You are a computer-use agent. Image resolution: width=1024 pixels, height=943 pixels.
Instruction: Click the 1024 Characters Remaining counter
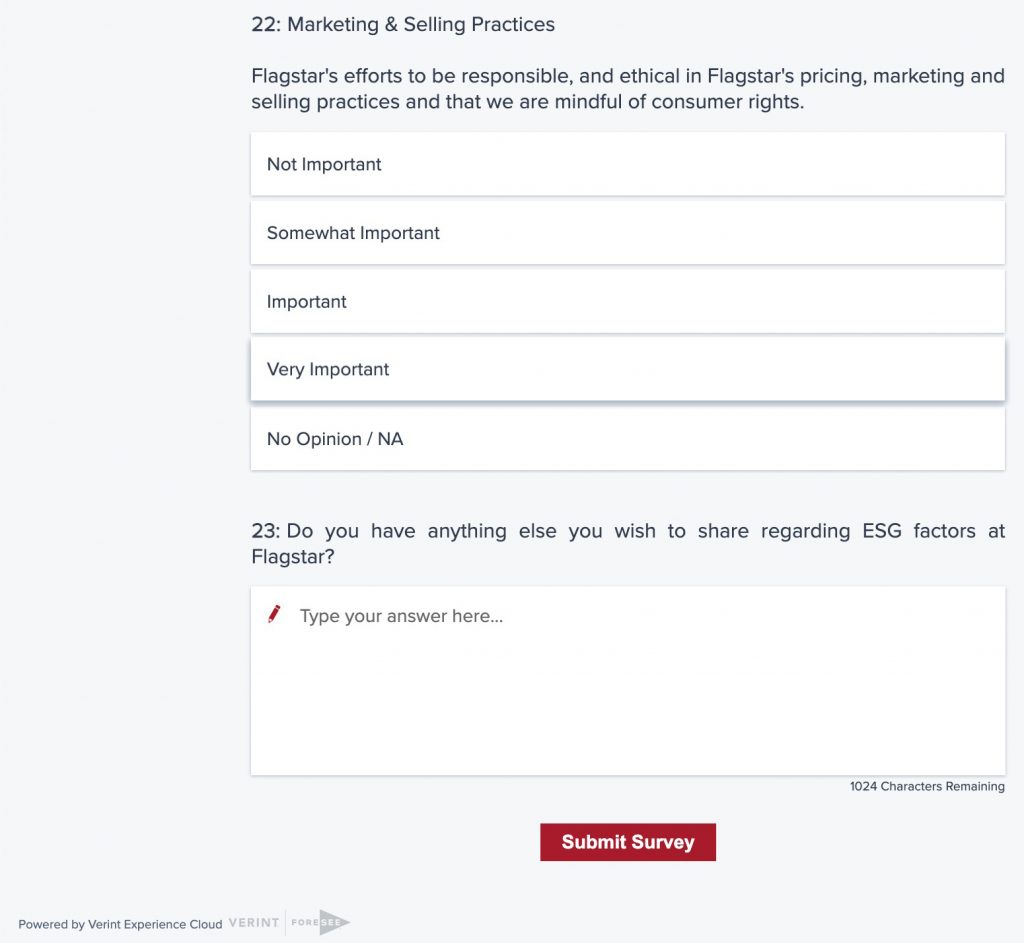pyautogui.click(x=927, y=786)
